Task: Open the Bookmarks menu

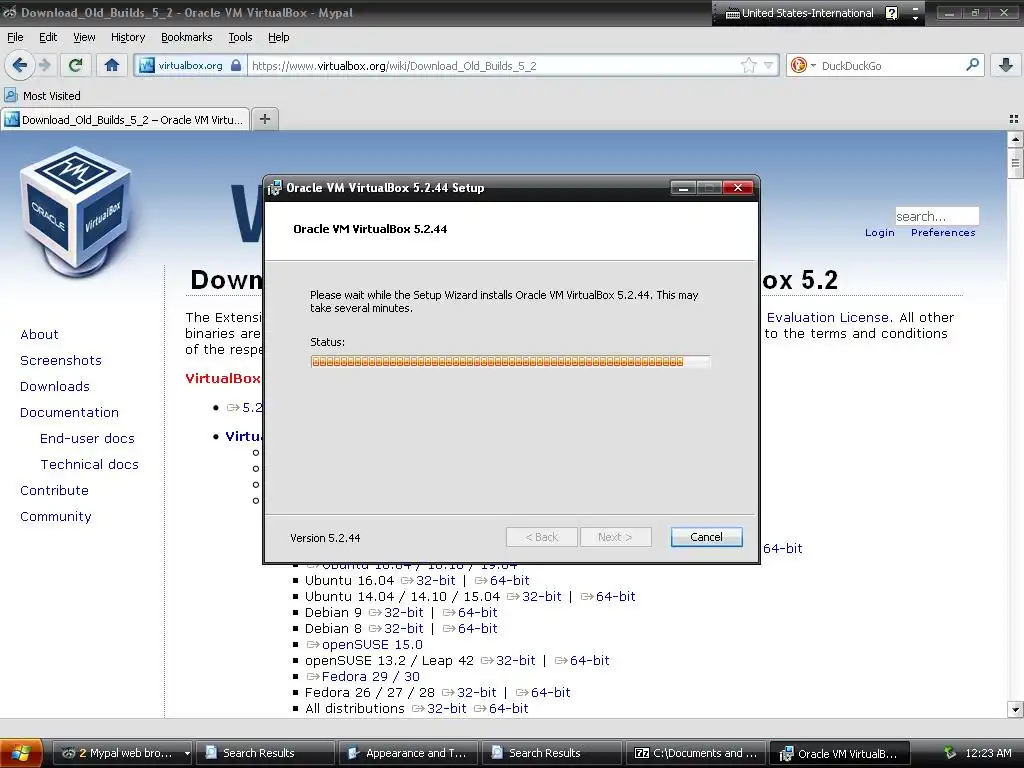Action: point(187,37)
